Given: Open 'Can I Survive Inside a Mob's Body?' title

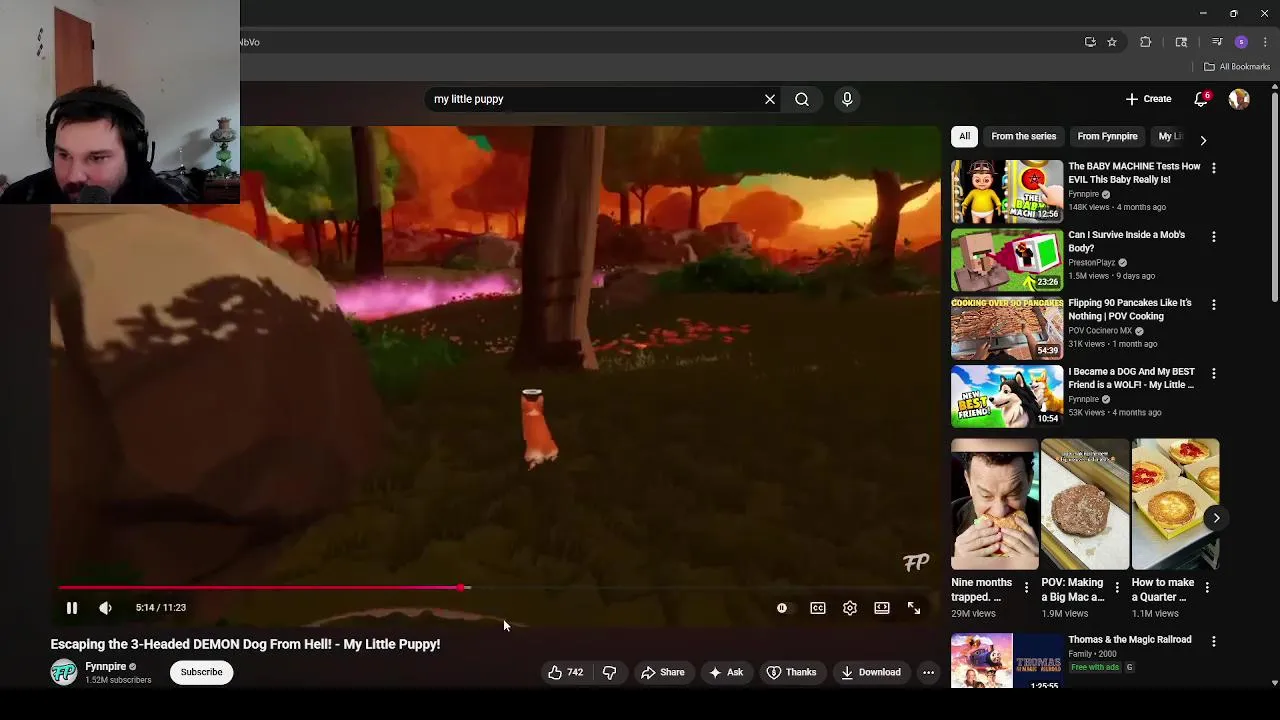Looking at the screenshot, I should pyautogui.click(x=1126, y=241).
